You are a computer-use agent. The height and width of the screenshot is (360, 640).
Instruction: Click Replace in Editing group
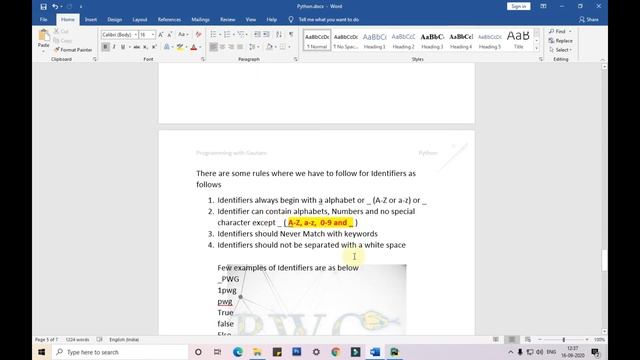[x=560, y=41]
